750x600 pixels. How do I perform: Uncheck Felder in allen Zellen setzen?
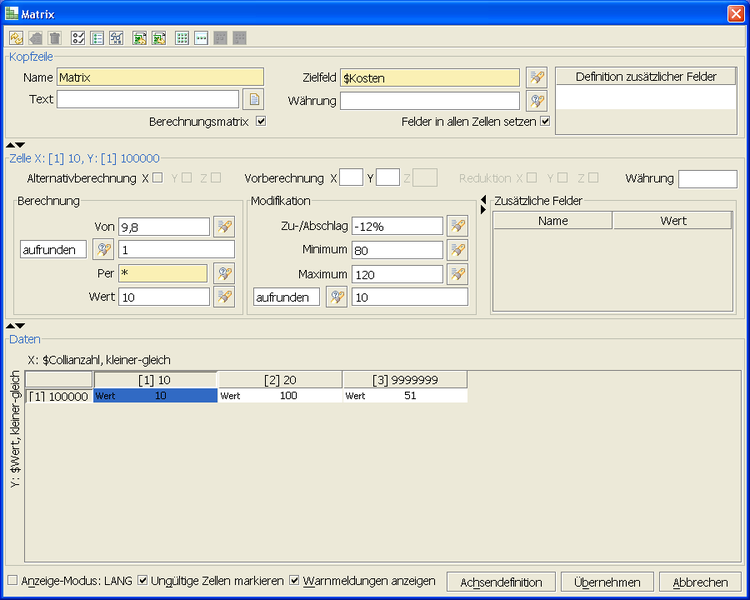tap(545, 122)
